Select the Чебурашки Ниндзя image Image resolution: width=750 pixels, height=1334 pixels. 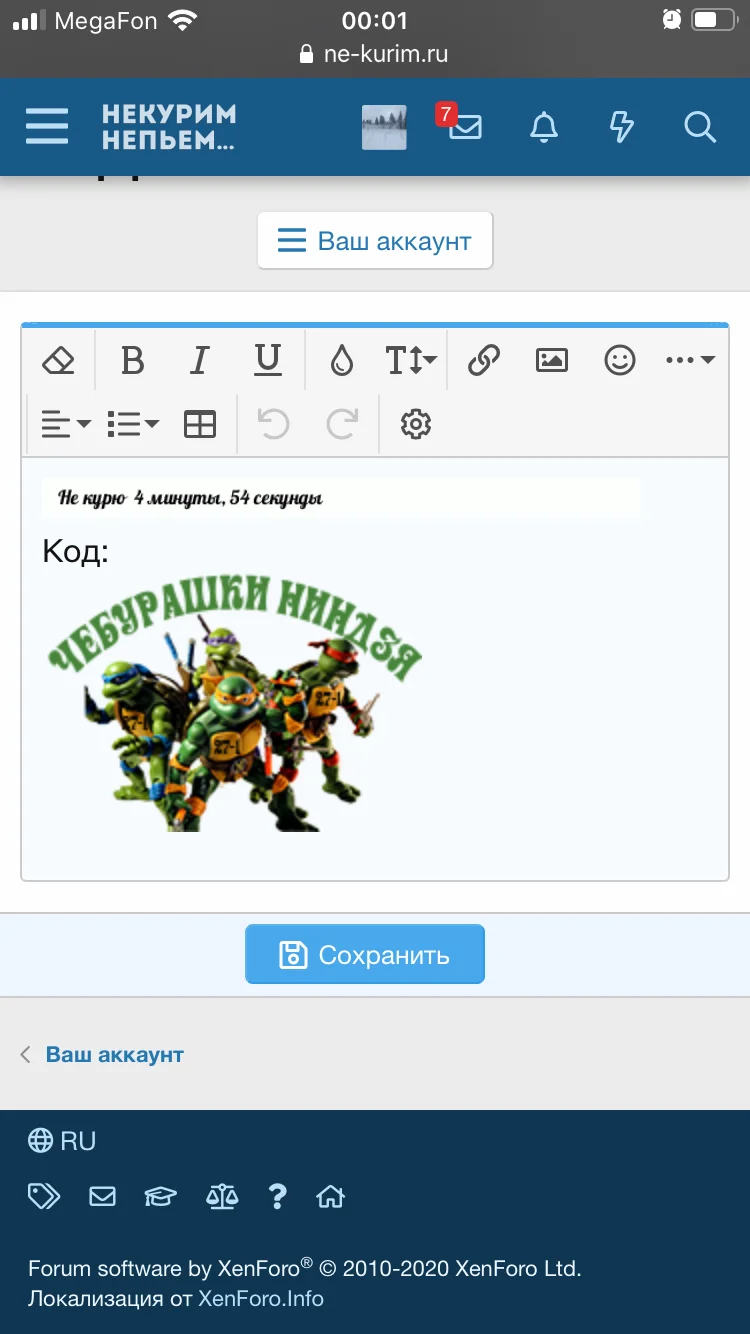[235, 704]
